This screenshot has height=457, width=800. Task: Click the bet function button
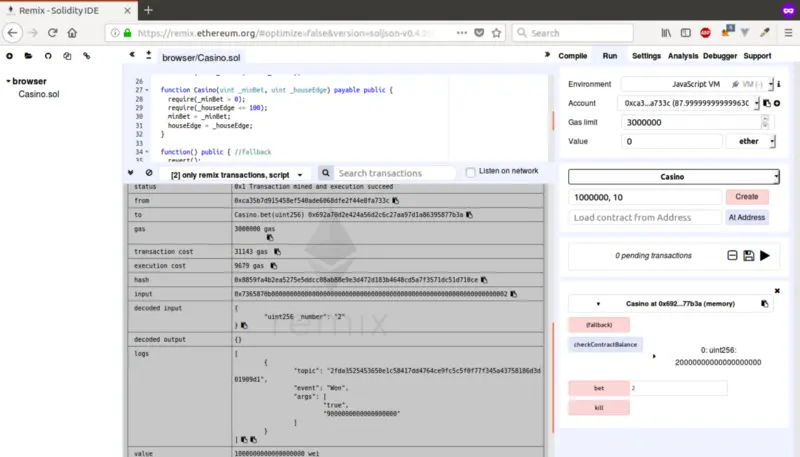click(x=599, y=388)
